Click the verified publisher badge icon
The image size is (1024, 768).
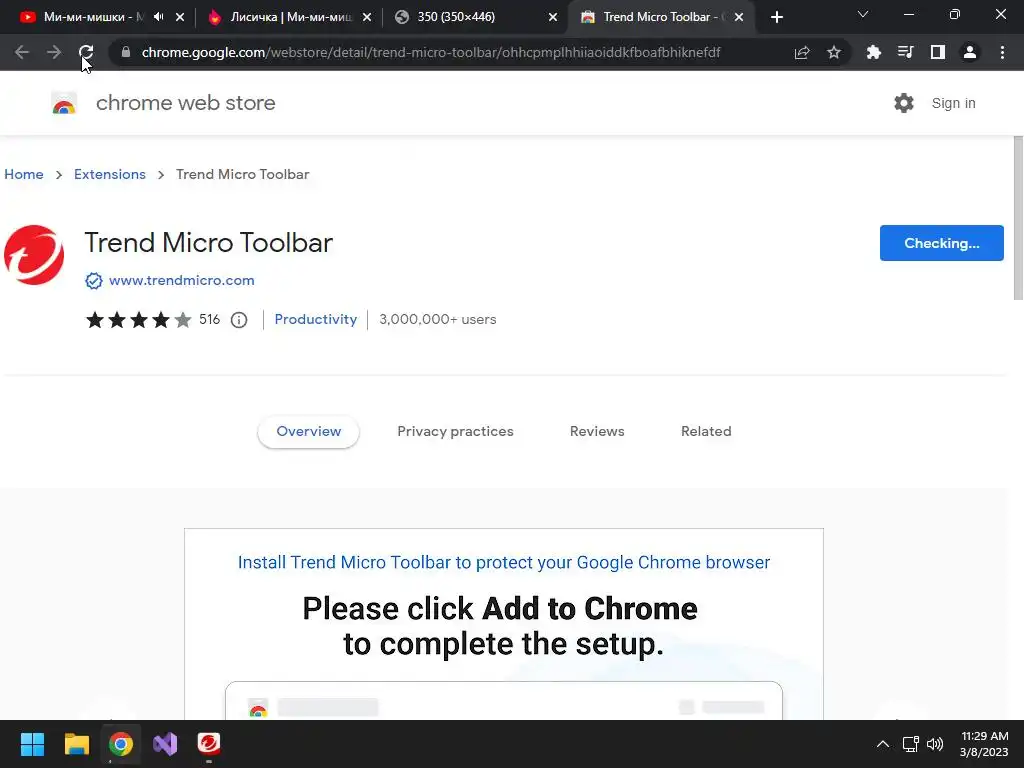(94, 281)
